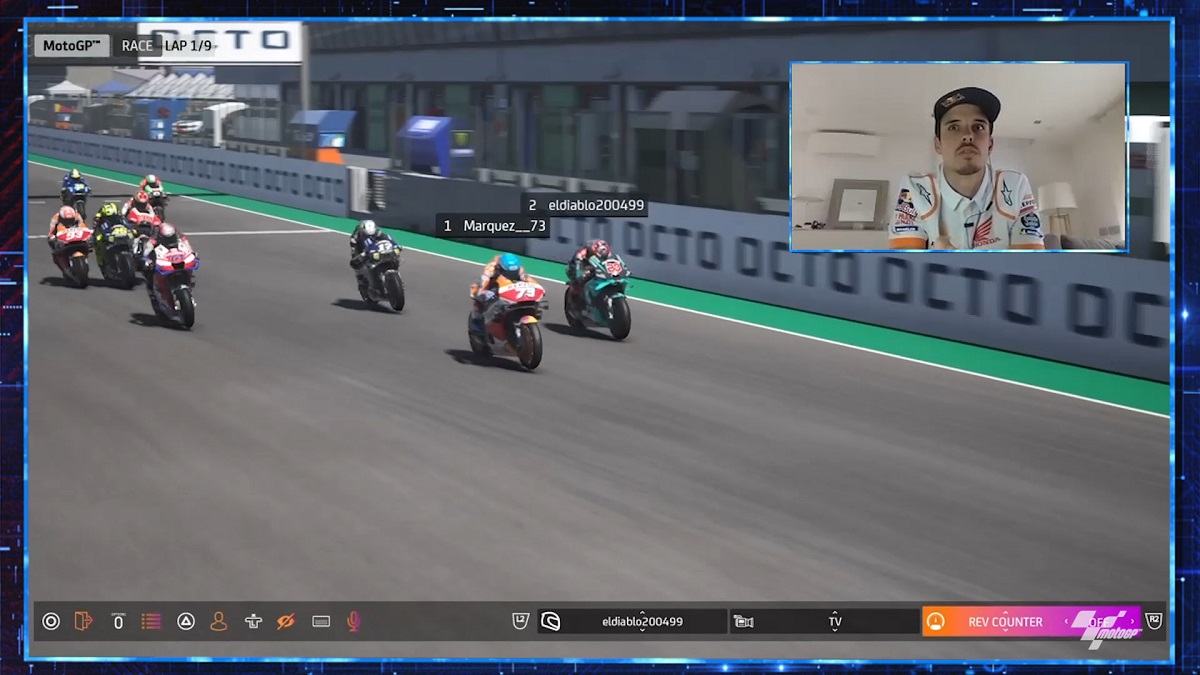Open the eldiablo200499 rider selector
The height and width of the screenshot is (675, 1200).
click(x=633, y=621)
